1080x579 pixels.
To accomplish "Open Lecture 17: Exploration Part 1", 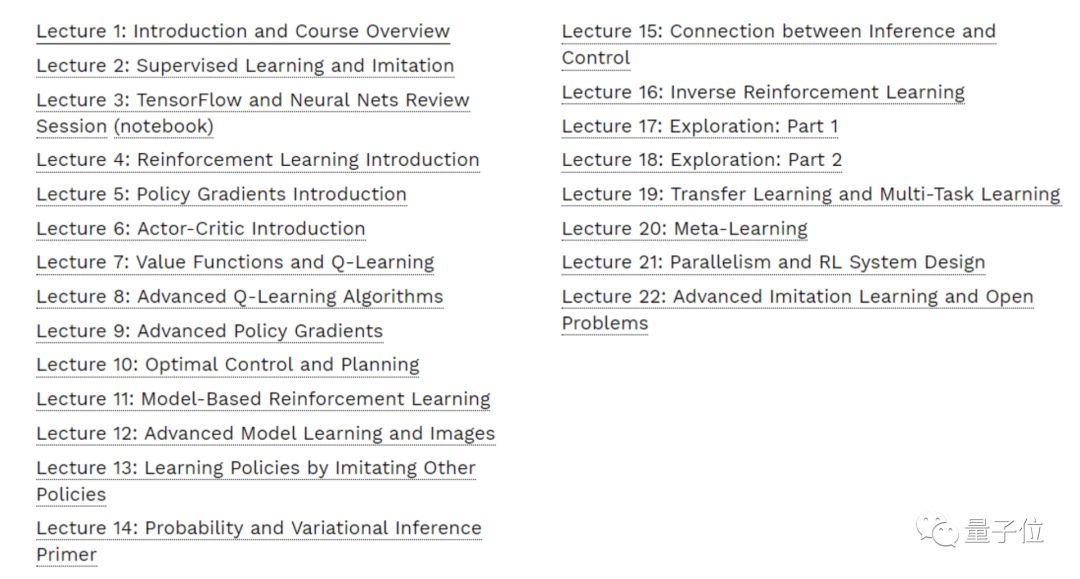I will tap(700, 127).
